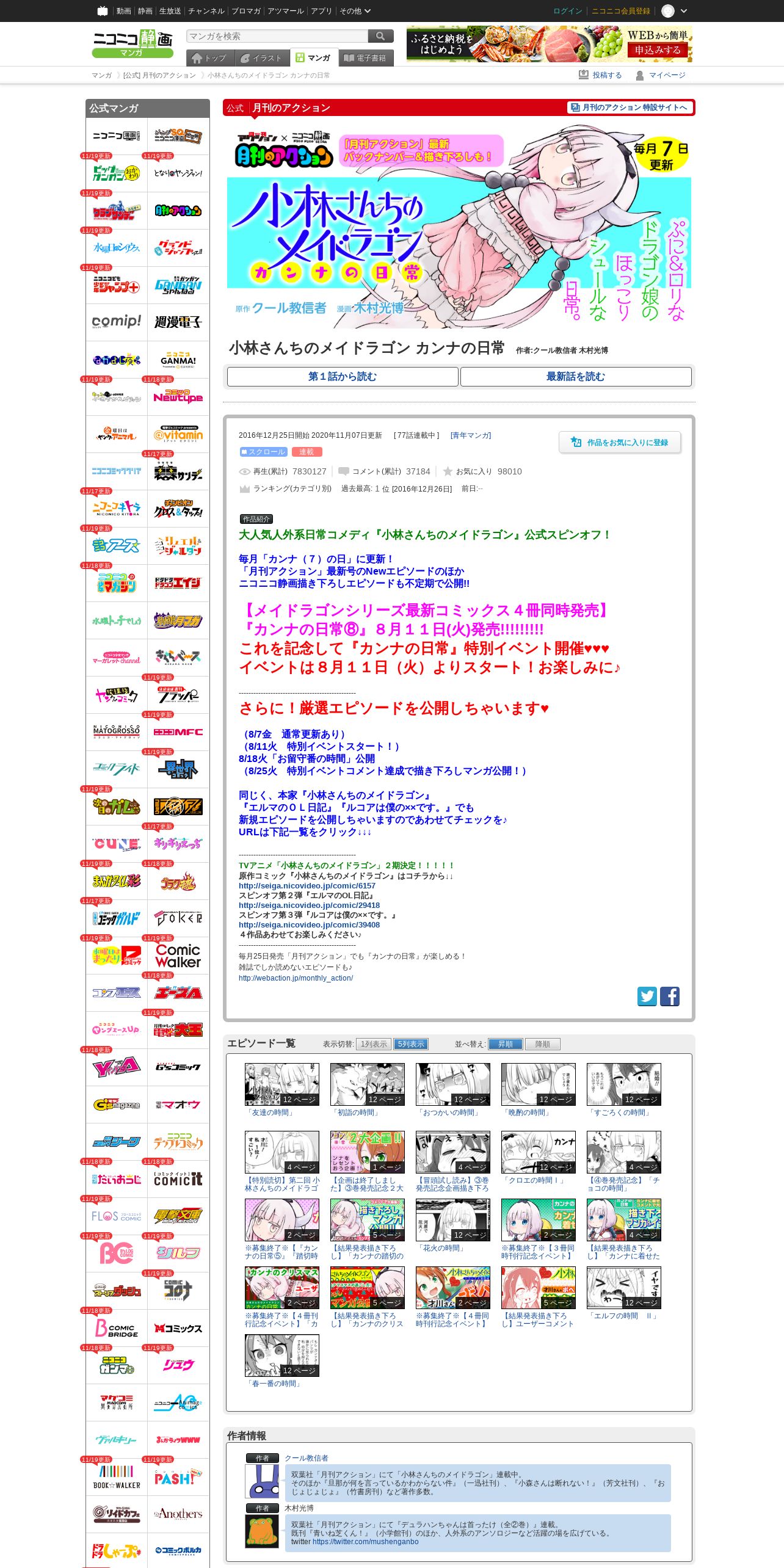Open 生放送 in the top menu
The height and width of the screenshot is (1568, 784).
(x=170, y=11)
